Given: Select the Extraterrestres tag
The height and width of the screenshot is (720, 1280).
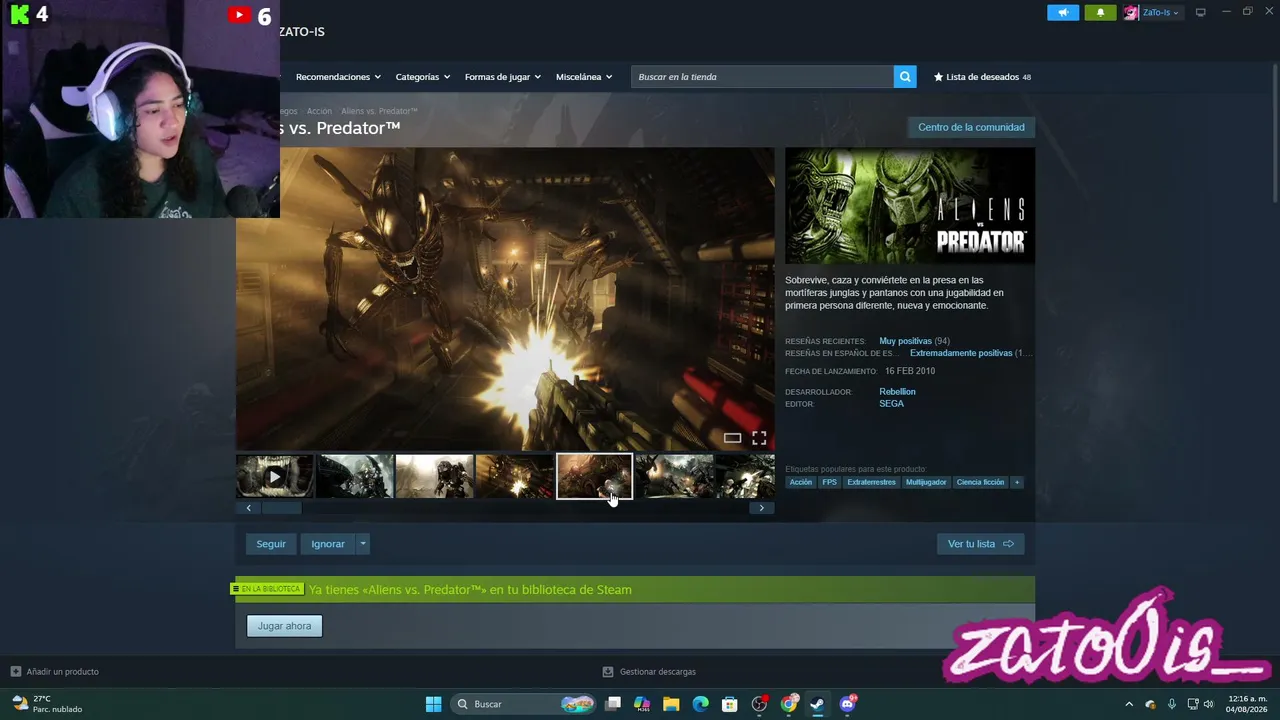Looking at the screenshot, I should [871, 482].
